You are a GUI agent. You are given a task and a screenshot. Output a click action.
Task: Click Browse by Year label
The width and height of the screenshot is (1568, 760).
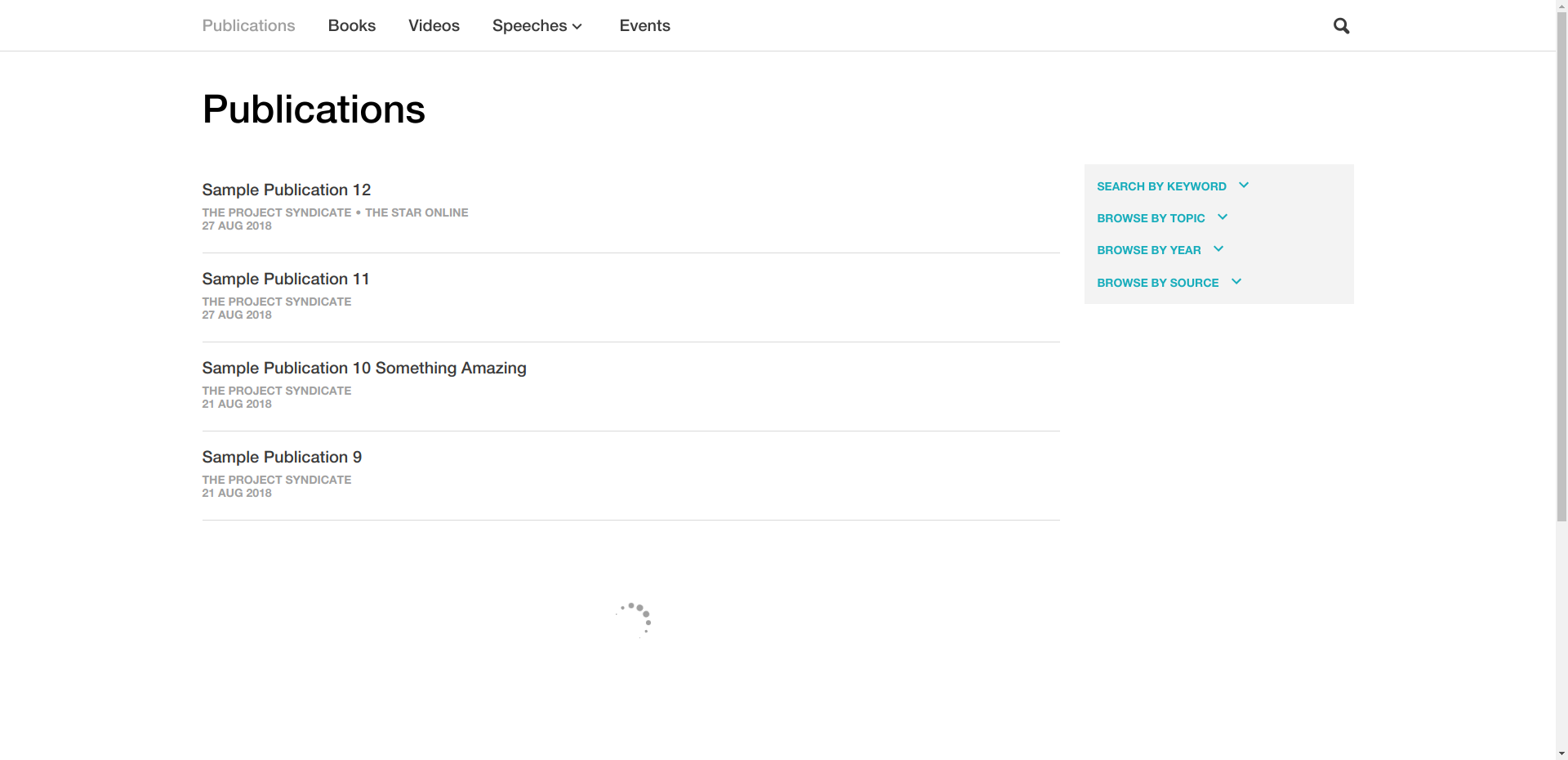click(x=1148, y=250)
